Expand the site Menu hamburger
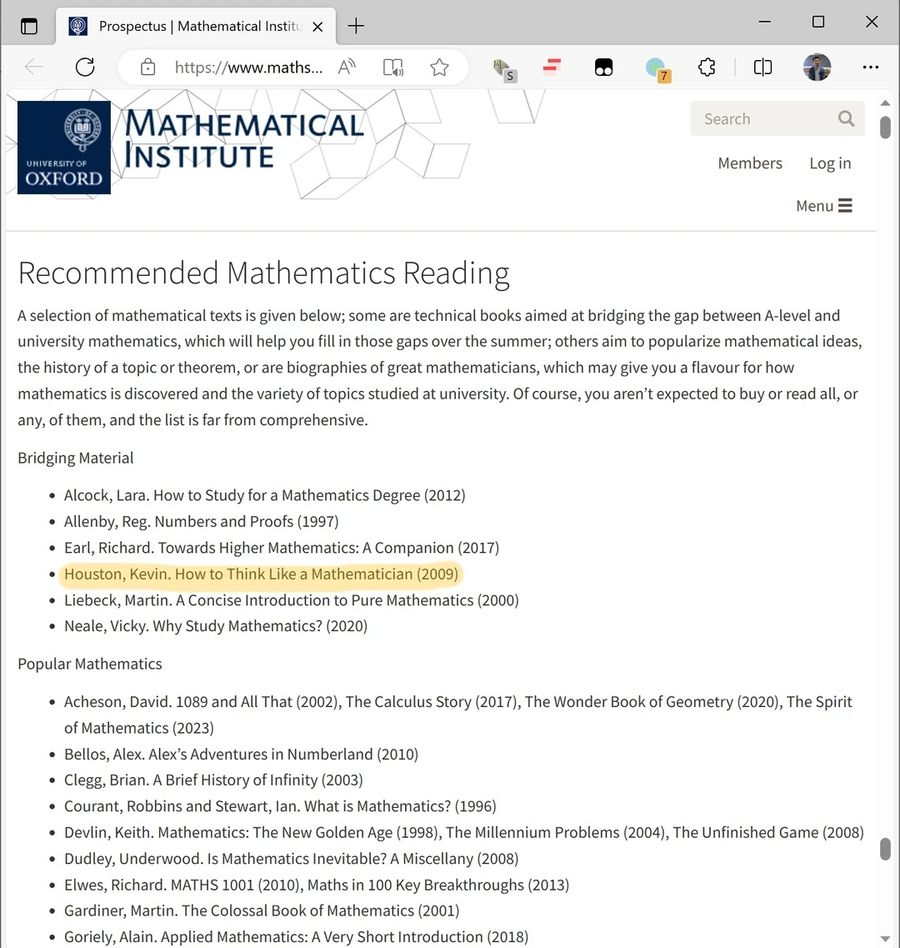The height and width of the screenshot is (948, 900). [824, 206]
